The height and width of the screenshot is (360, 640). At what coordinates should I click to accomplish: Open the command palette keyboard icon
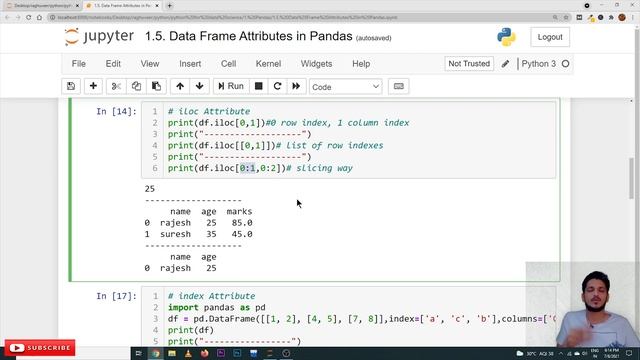(x=398, y=86)
